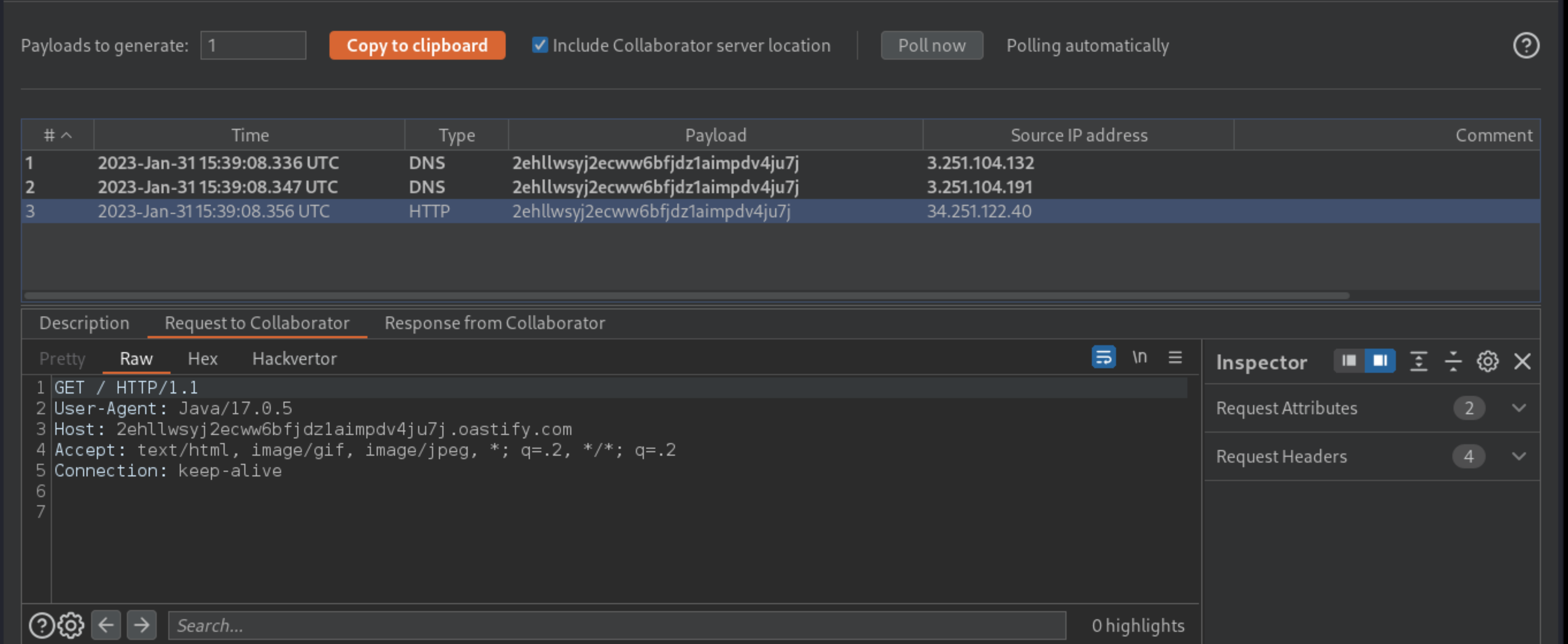Click Connection: keep-alive line
The height and width of the screenshot is (644, 1568).
(168, 470)
